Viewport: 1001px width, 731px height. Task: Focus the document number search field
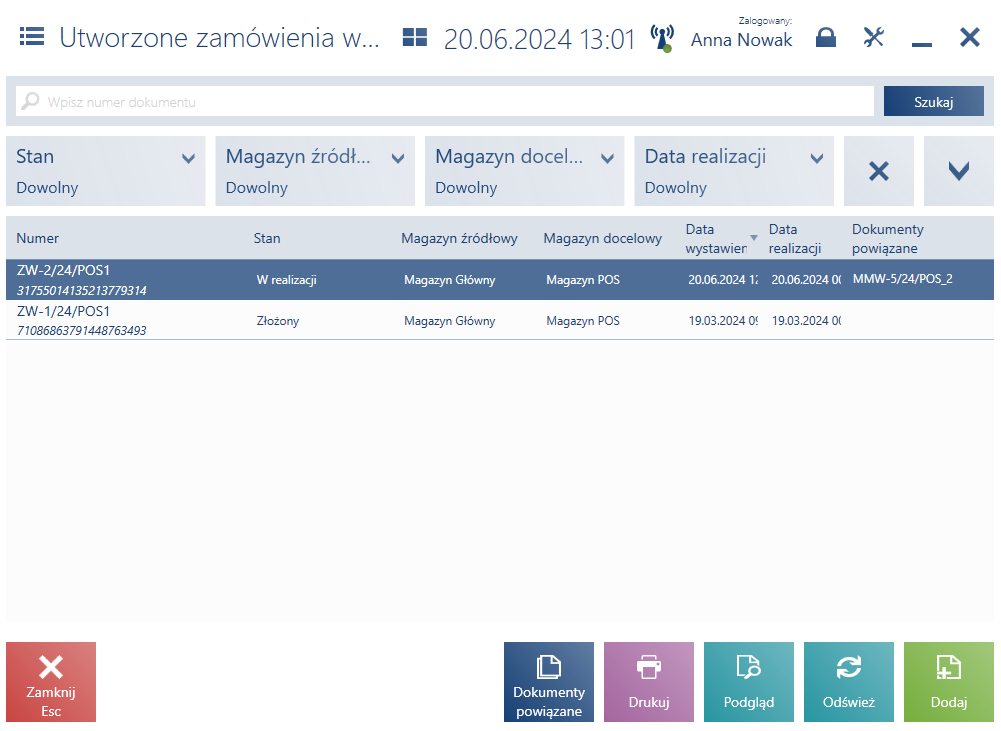(445, 102)
